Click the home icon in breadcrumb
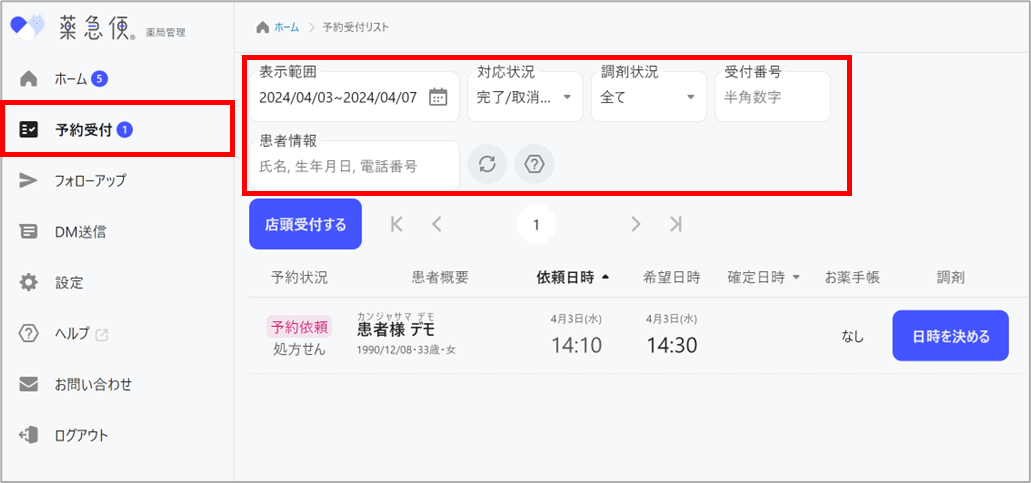The image size is (1031, 483). click(263, 26)
